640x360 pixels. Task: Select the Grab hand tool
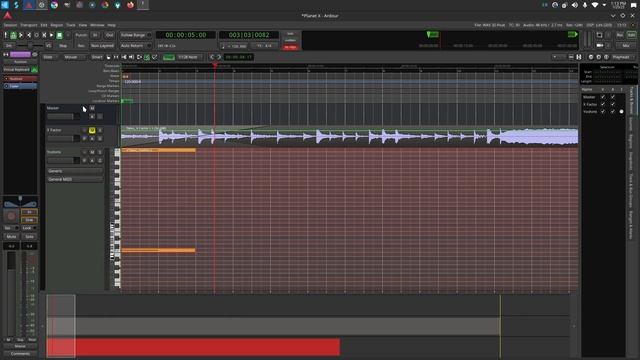pos(108,57)
